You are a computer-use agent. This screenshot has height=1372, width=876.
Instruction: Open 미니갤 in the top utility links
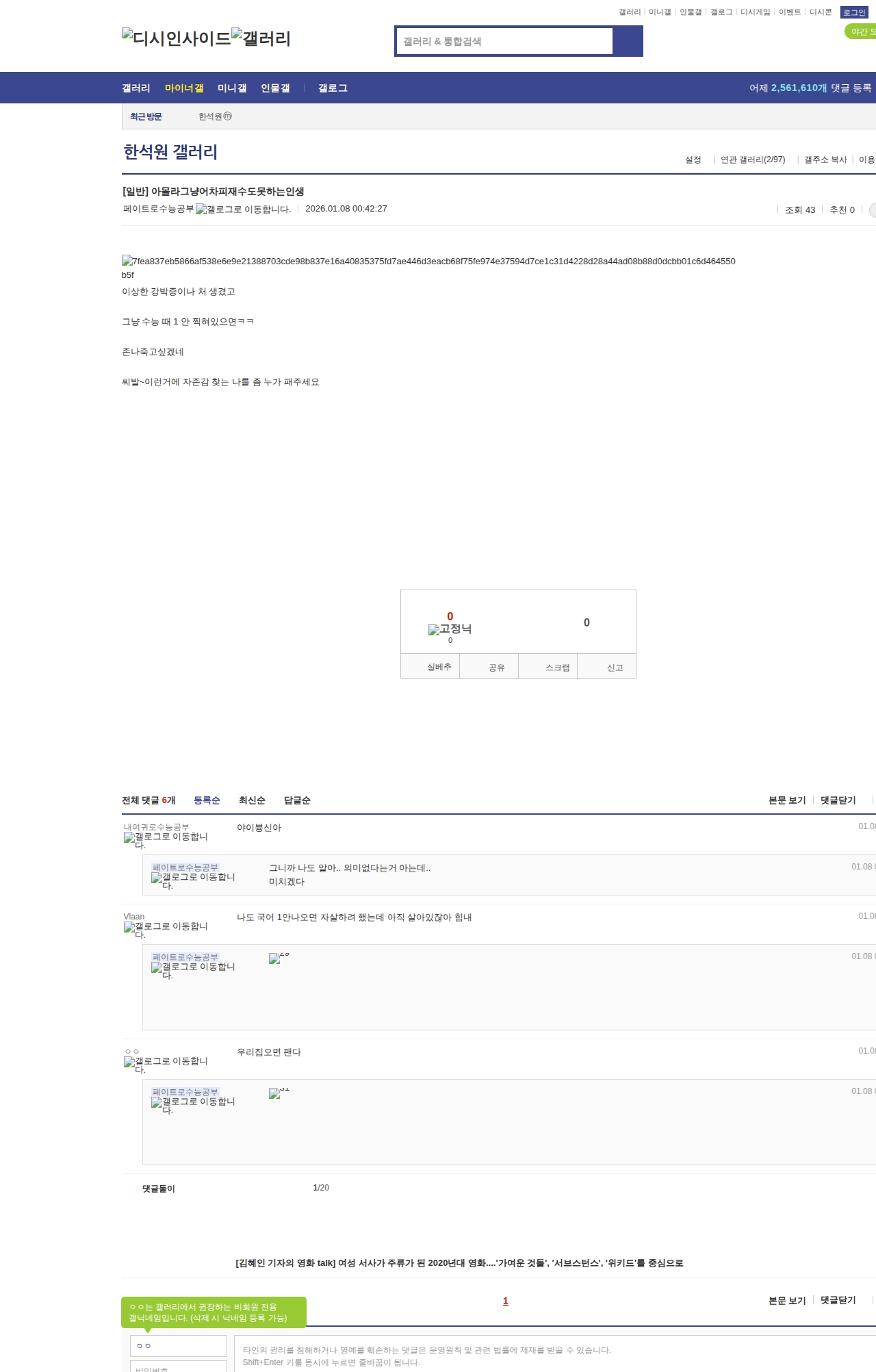(x=660, y=12)
